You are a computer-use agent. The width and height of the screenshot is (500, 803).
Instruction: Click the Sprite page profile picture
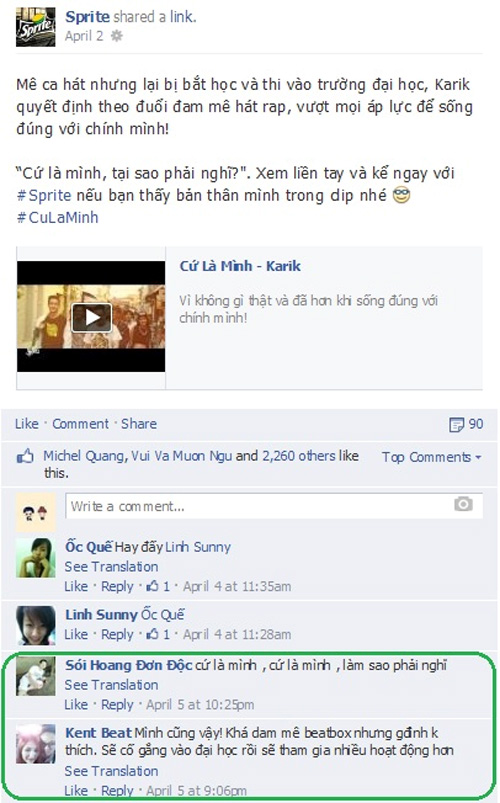coord(35,27)
